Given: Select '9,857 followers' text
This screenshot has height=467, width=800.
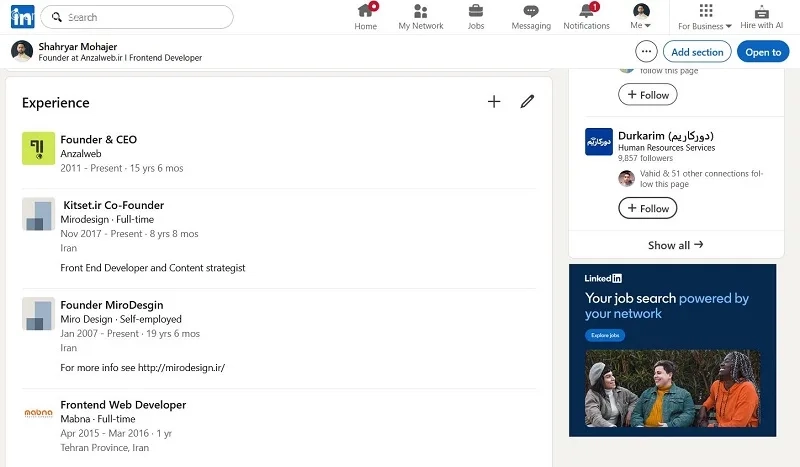Looking at the screenshot, I should click(x=645, y=158).
